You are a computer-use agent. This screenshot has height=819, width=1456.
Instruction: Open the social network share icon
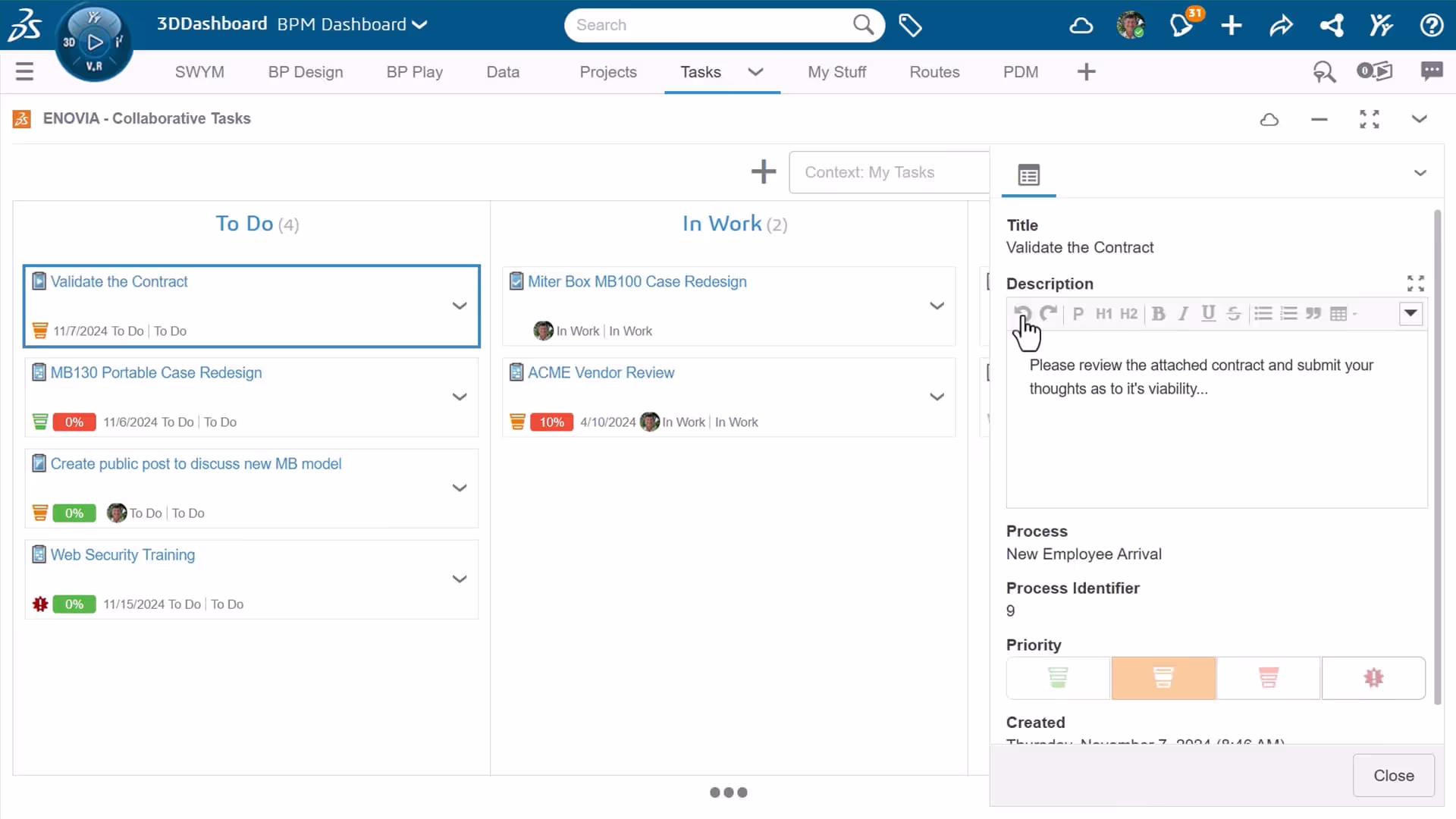(1332, 26)
